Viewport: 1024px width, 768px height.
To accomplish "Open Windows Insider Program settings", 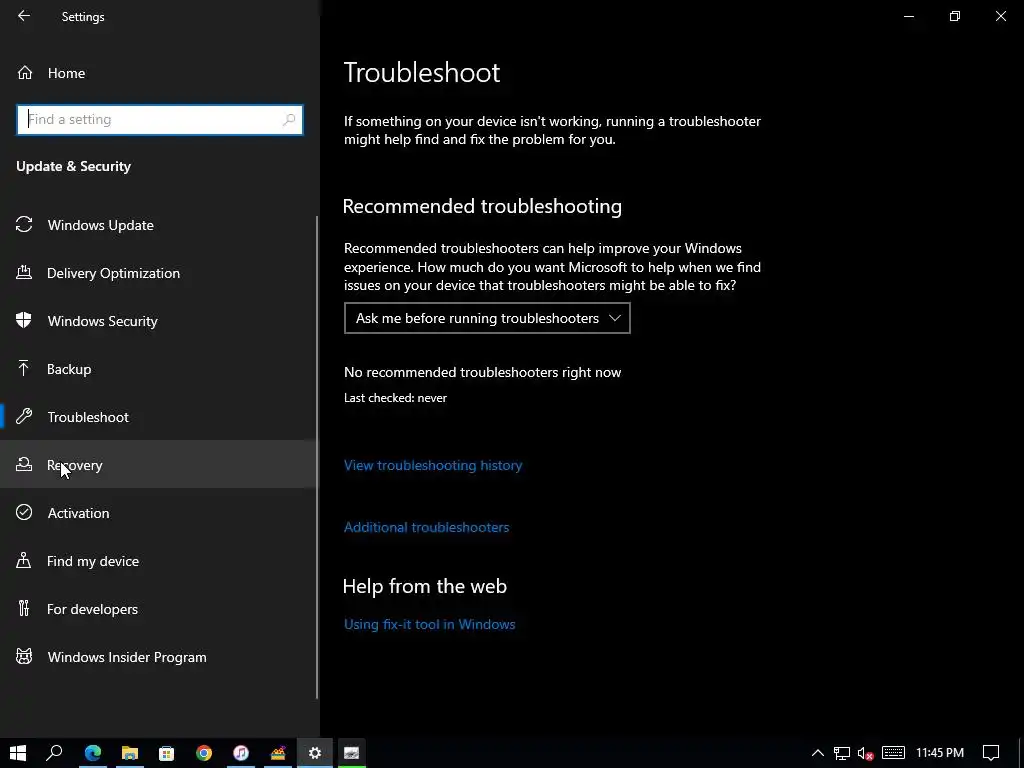I will pos(159,656).
